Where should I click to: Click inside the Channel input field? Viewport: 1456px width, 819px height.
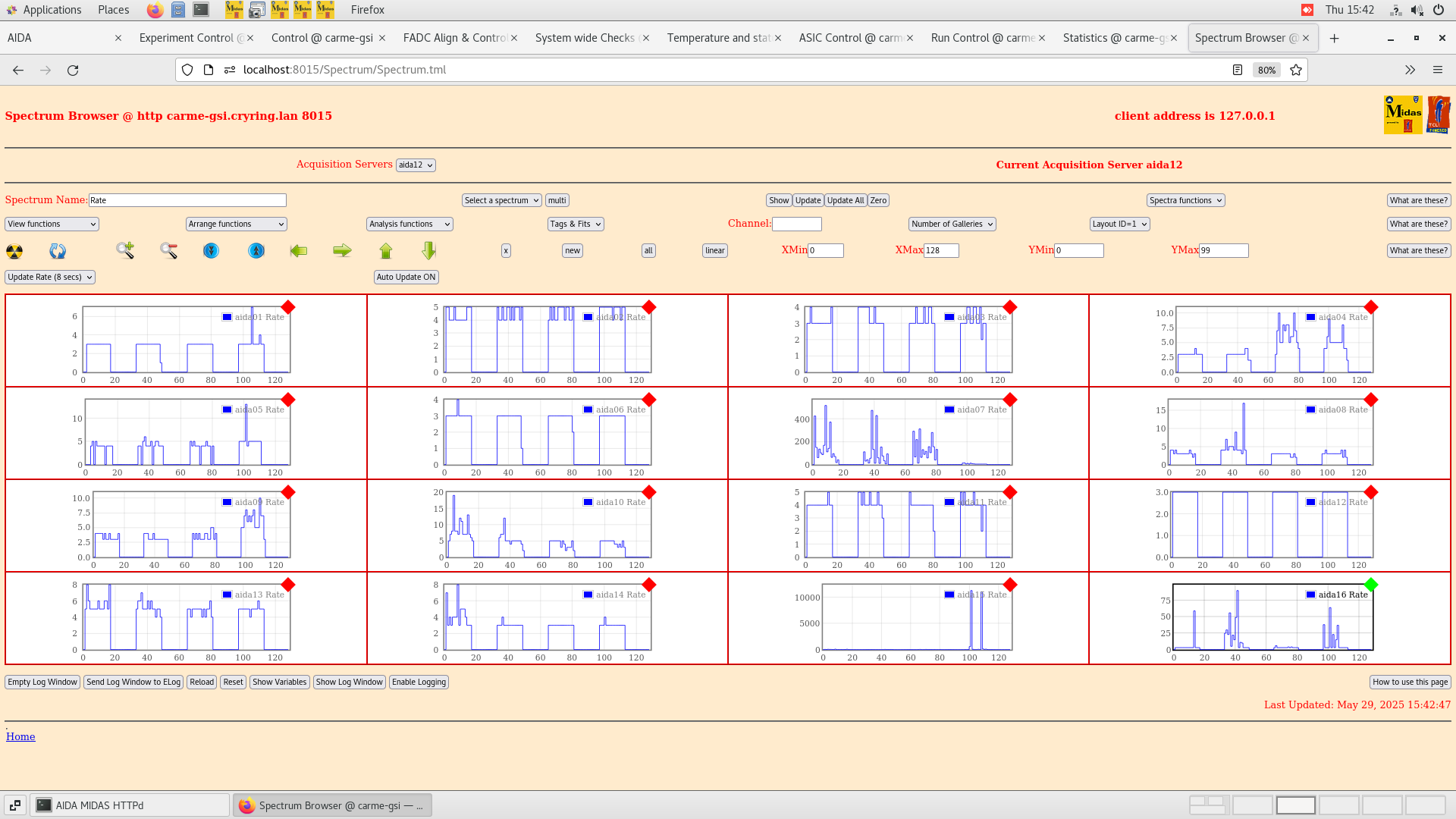tap(796, 224)
